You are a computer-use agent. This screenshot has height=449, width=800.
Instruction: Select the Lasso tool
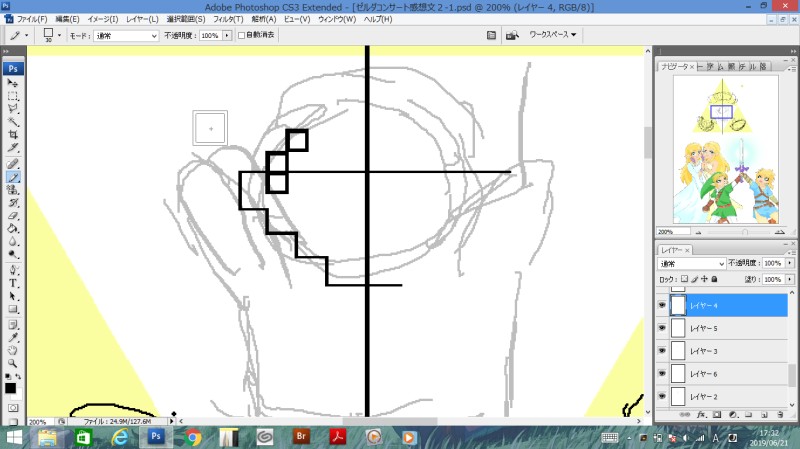click(x=13, y=109)
